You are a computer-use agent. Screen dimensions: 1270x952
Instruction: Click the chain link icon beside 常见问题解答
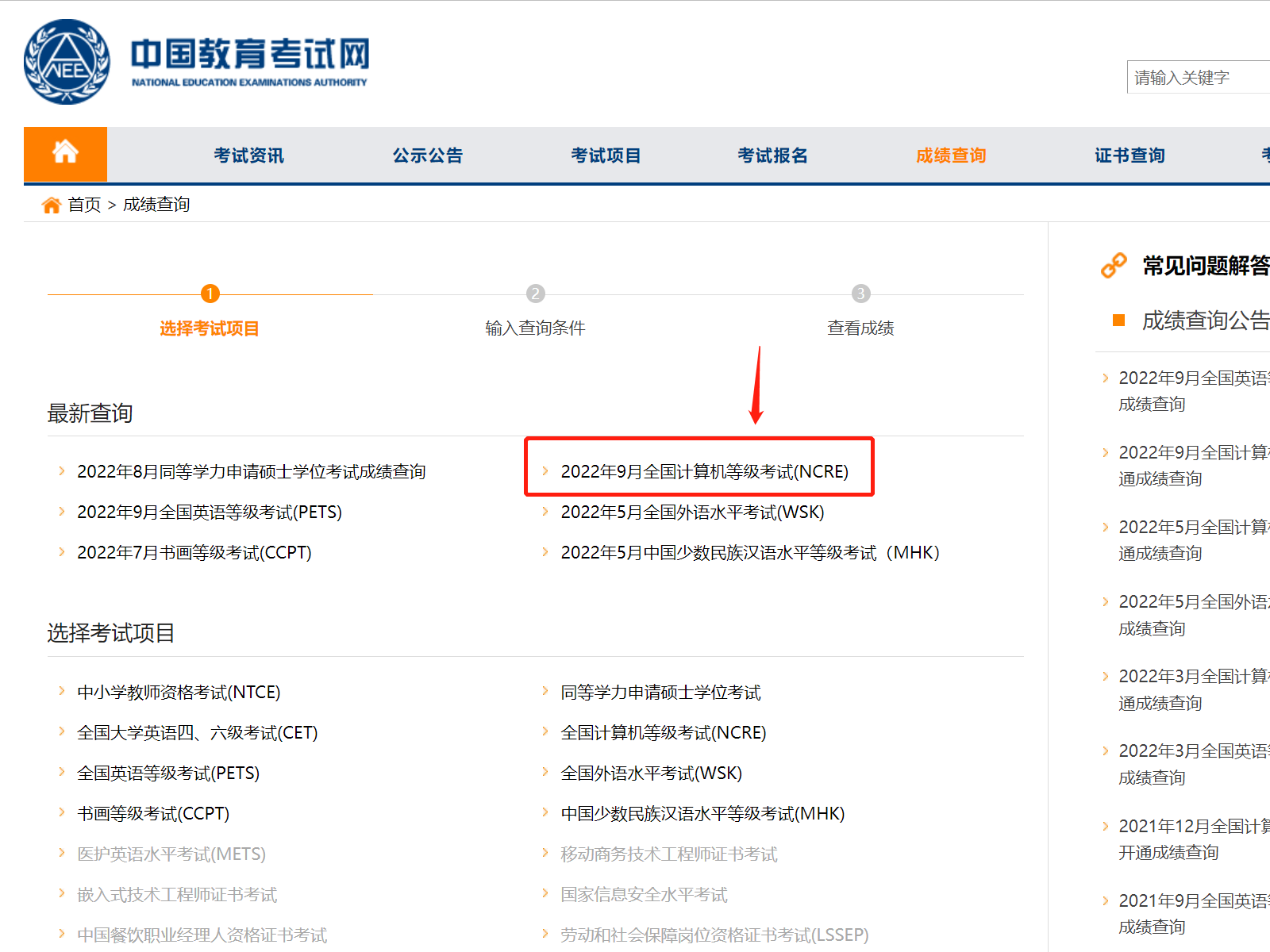tap(1114, 265)
